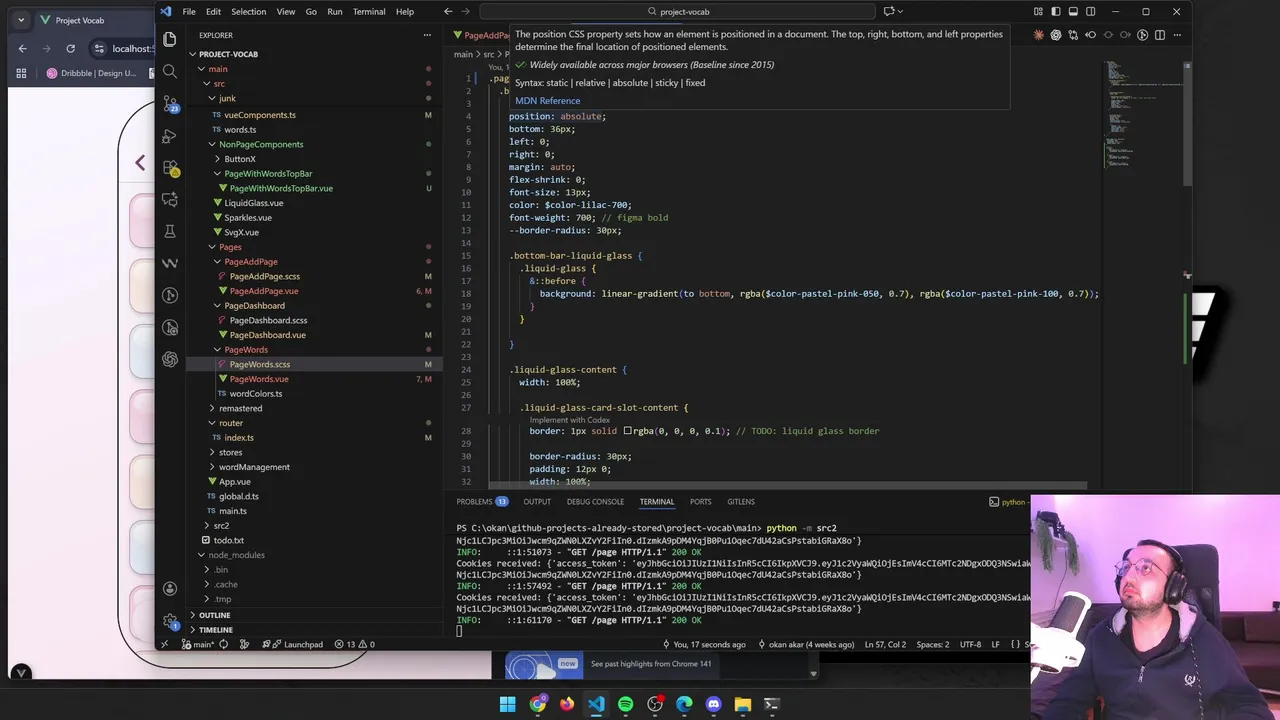Image resolution: width=1280 pixels, height=720 pixels.
Task: Open Firefox from the taskbar
Action: coord(567,704)
